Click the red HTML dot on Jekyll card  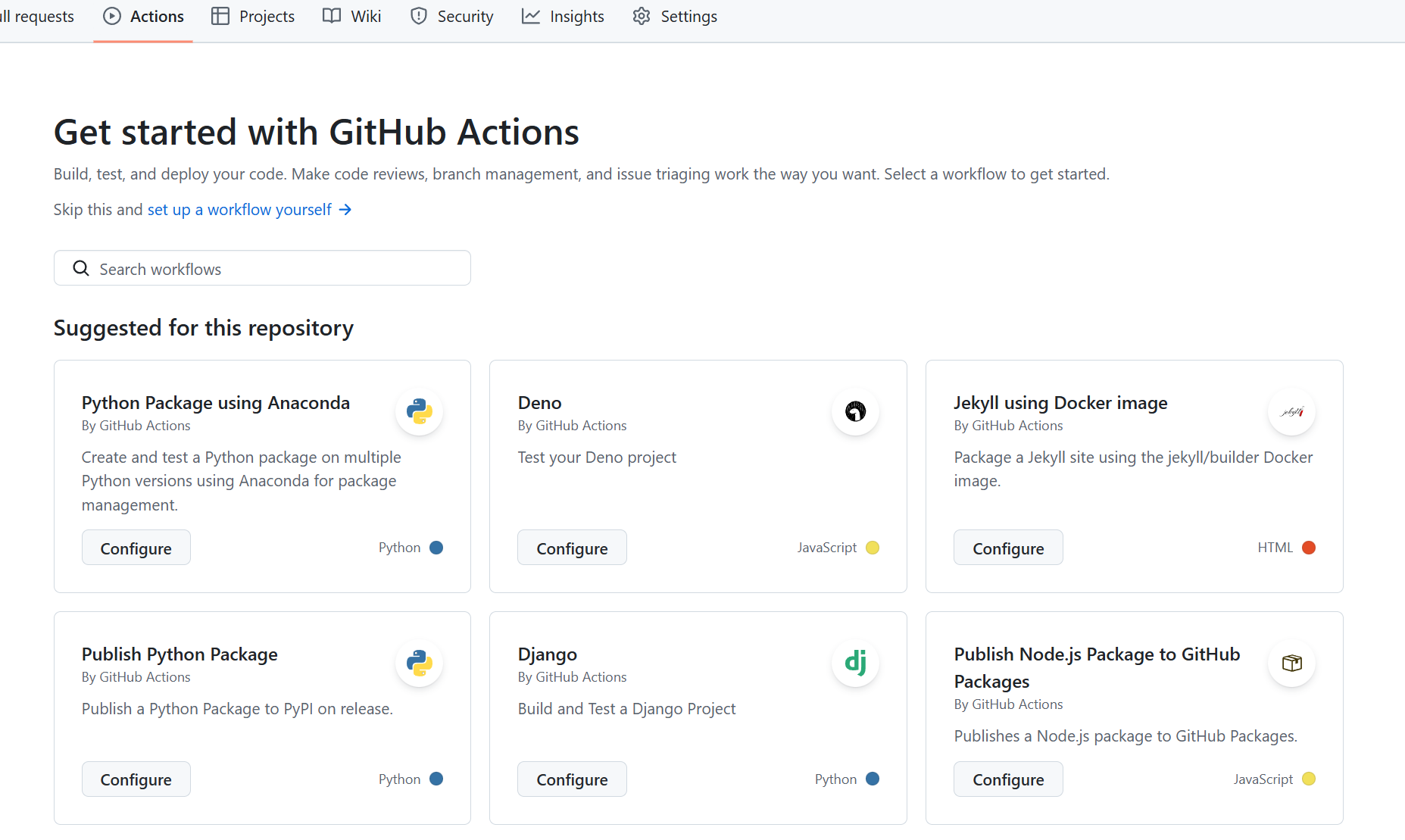1309,548
